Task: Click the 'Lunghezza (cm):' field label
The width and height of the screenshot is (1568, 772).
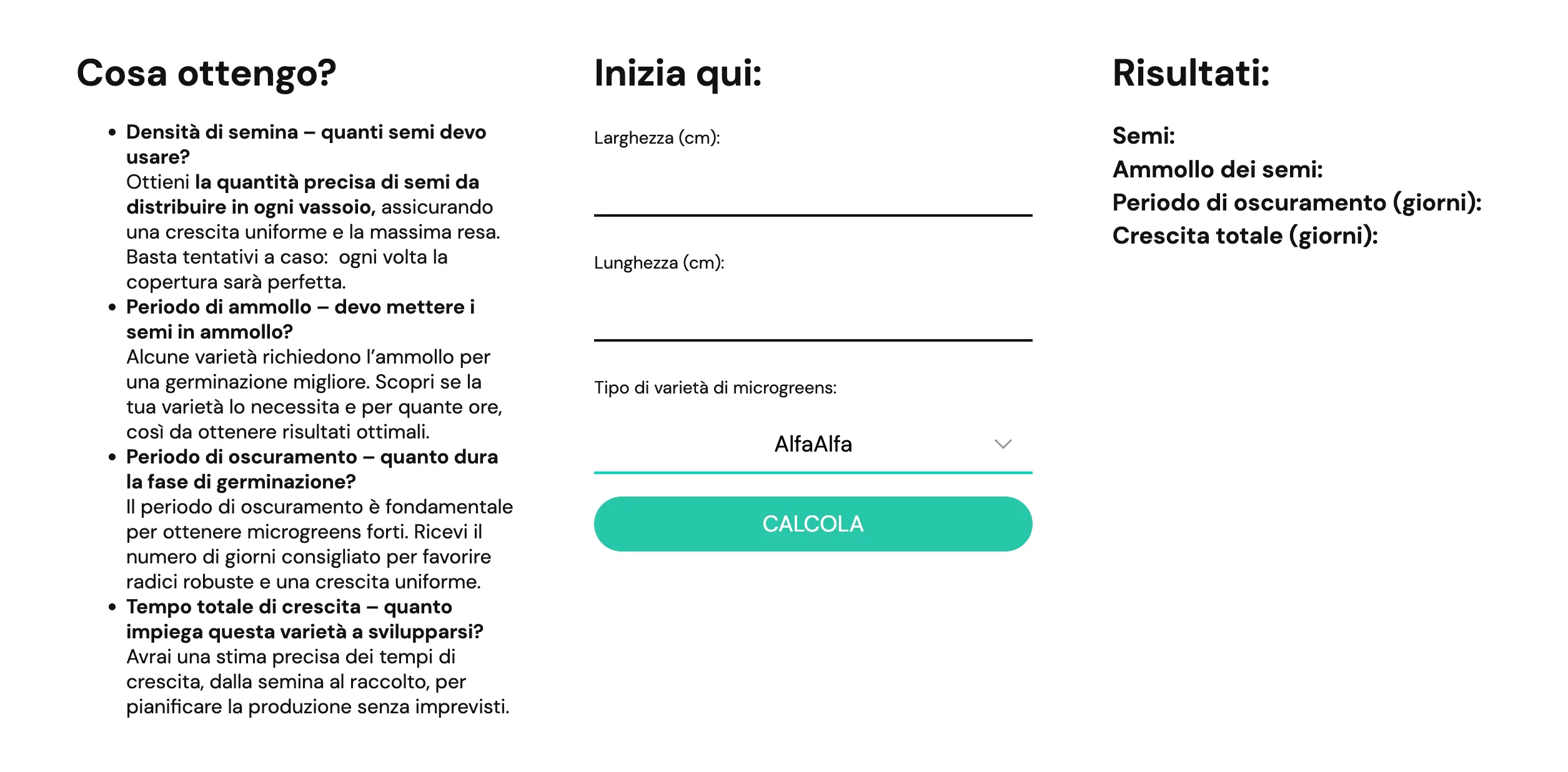Action: point(659,262)
